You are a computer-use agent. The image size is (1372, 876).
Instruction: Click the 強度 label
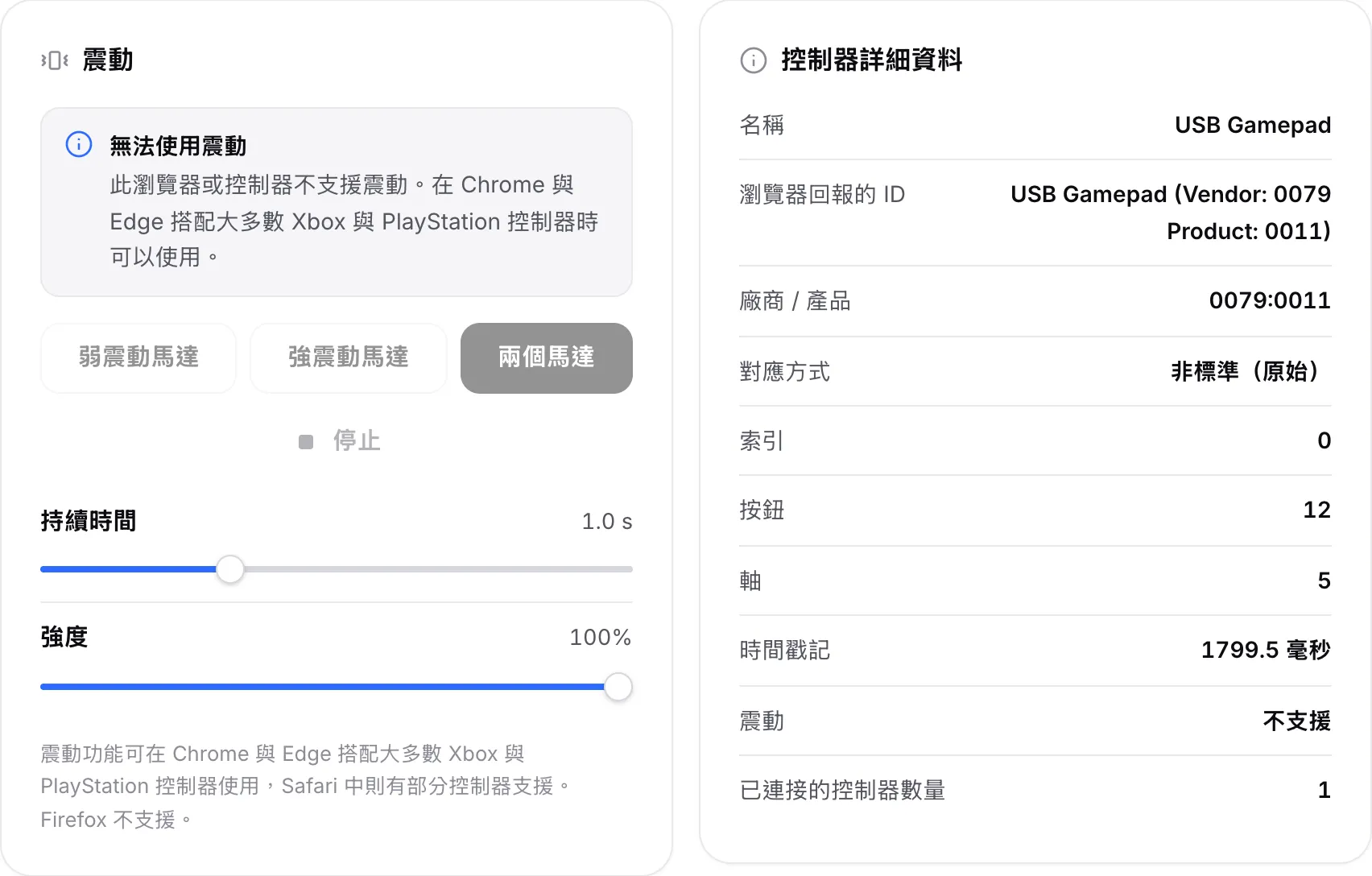[64, 637]
